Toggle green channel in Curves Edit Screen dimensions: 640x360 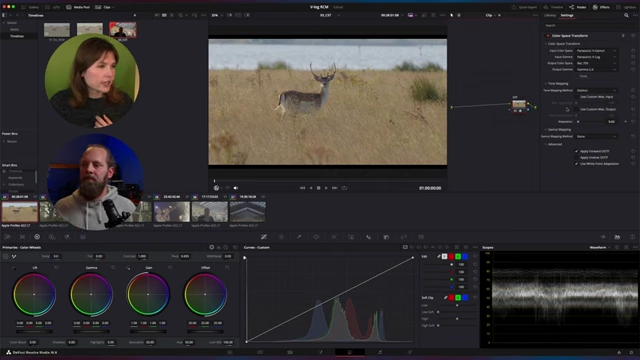point(458,256)
